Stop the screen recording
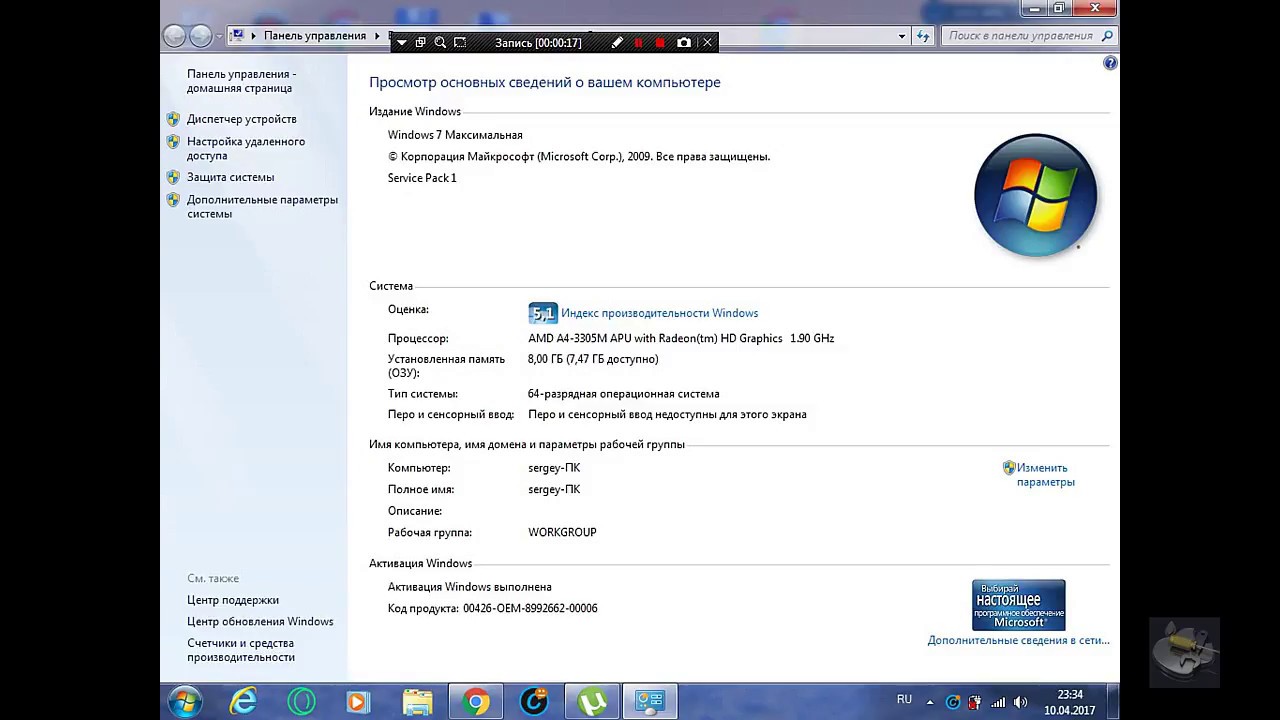The image size is (1280, 720). click(660, 43)
